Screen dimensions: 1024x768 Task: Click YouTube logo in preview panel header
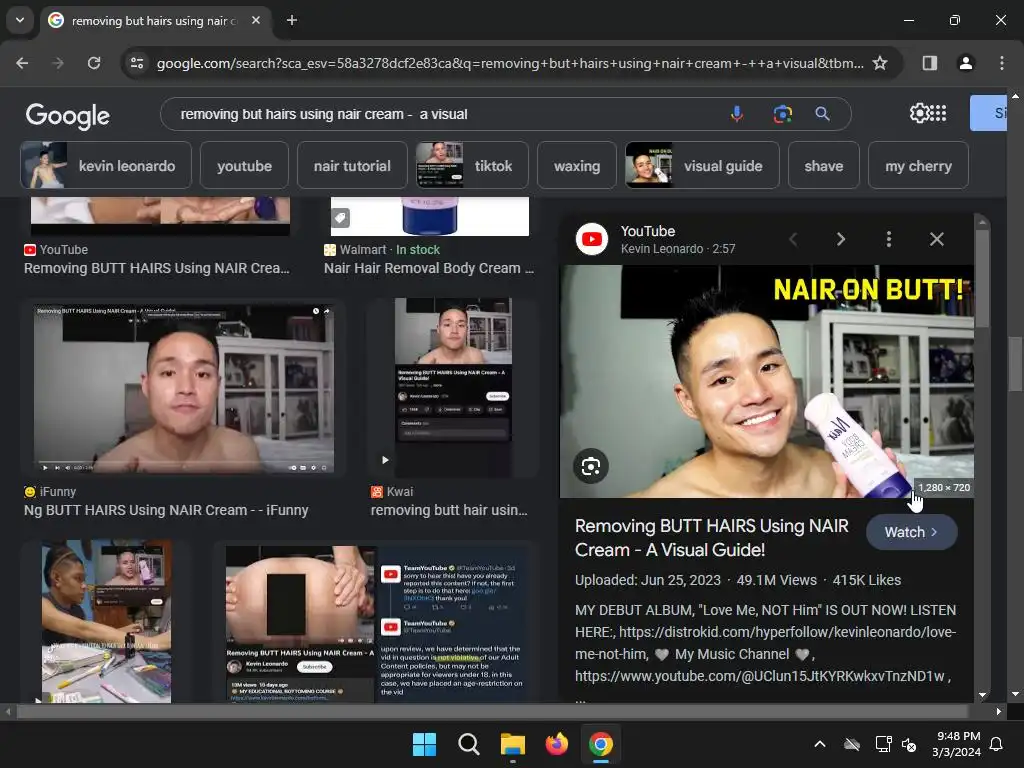coord(592,239)
